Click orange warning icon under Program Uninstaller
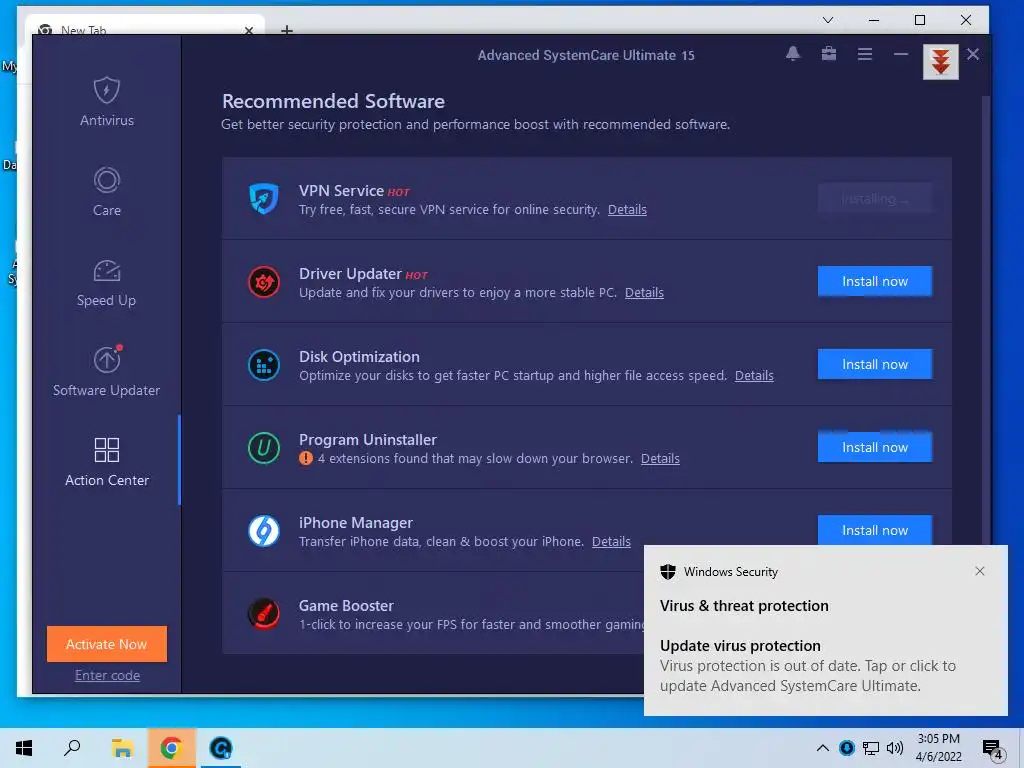 click(x=306, y=458)
